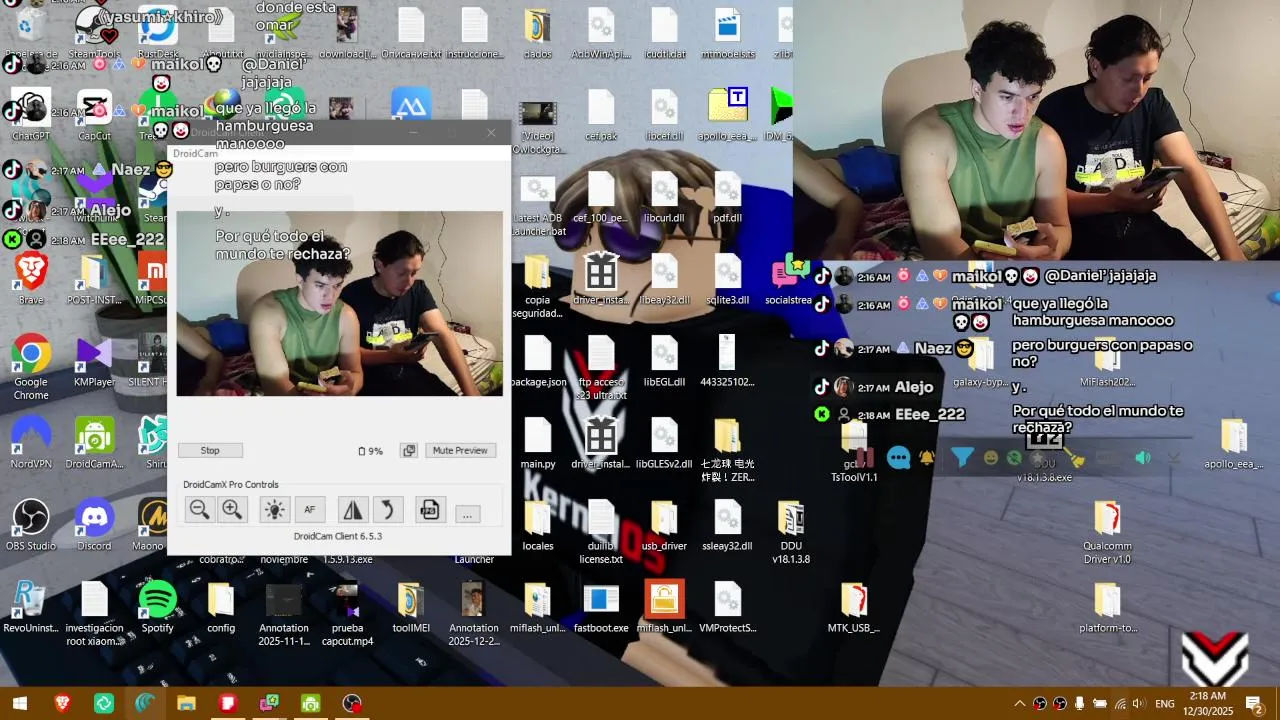Open more DroidCamX controls via ellipsis button
This screenshot has height=720, width=1280.
467,514
